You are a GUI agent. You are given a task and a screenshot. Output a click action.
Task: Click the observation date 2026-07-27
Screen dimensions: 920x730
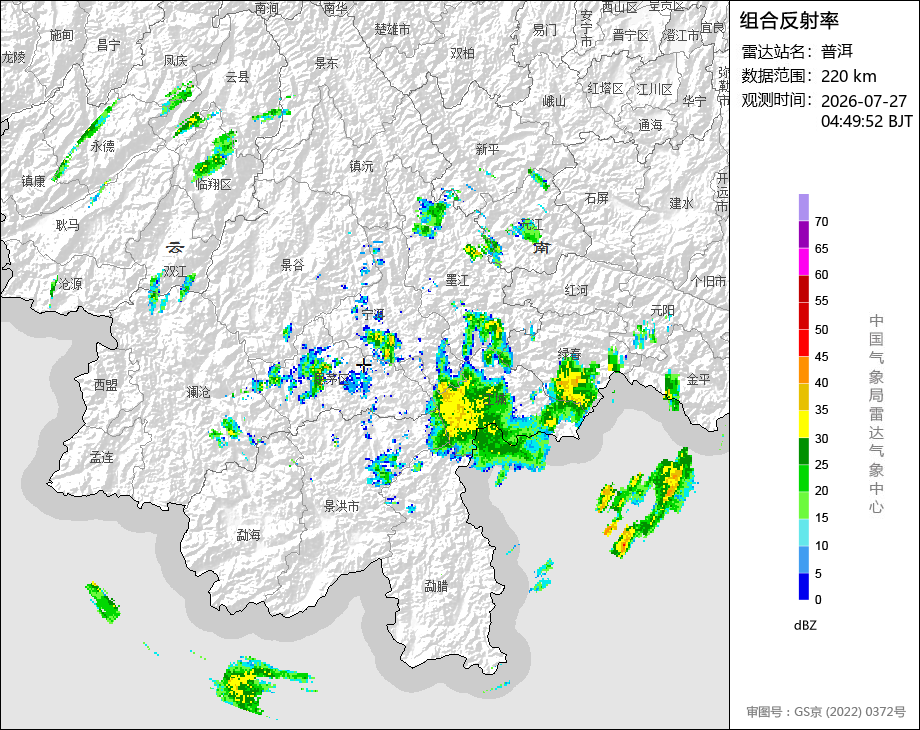[864, 101]
